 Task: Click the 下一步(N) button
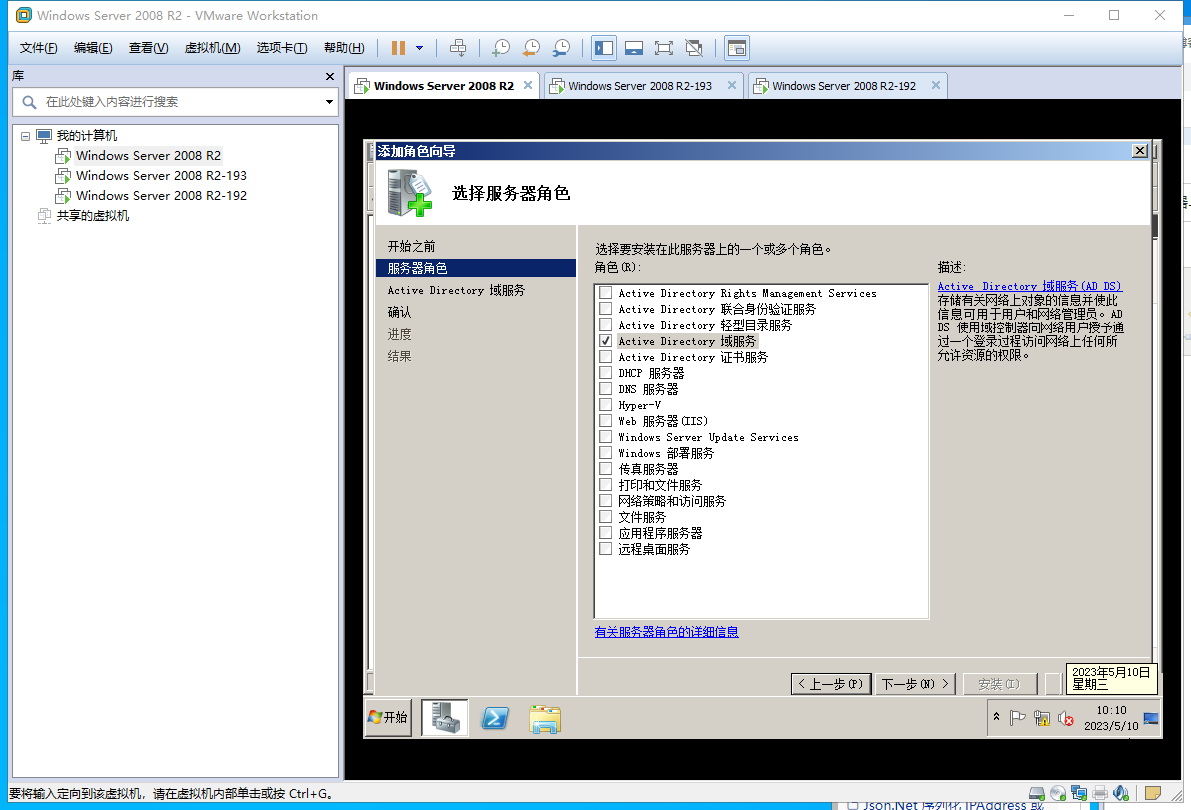click(x=915, y=684)
